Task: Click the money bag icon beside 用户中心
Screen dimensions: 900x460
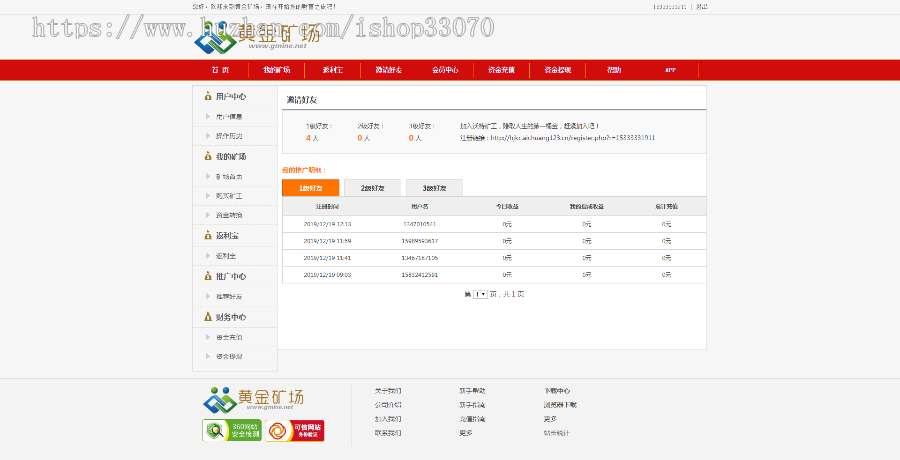Action: tap(208, 96)
